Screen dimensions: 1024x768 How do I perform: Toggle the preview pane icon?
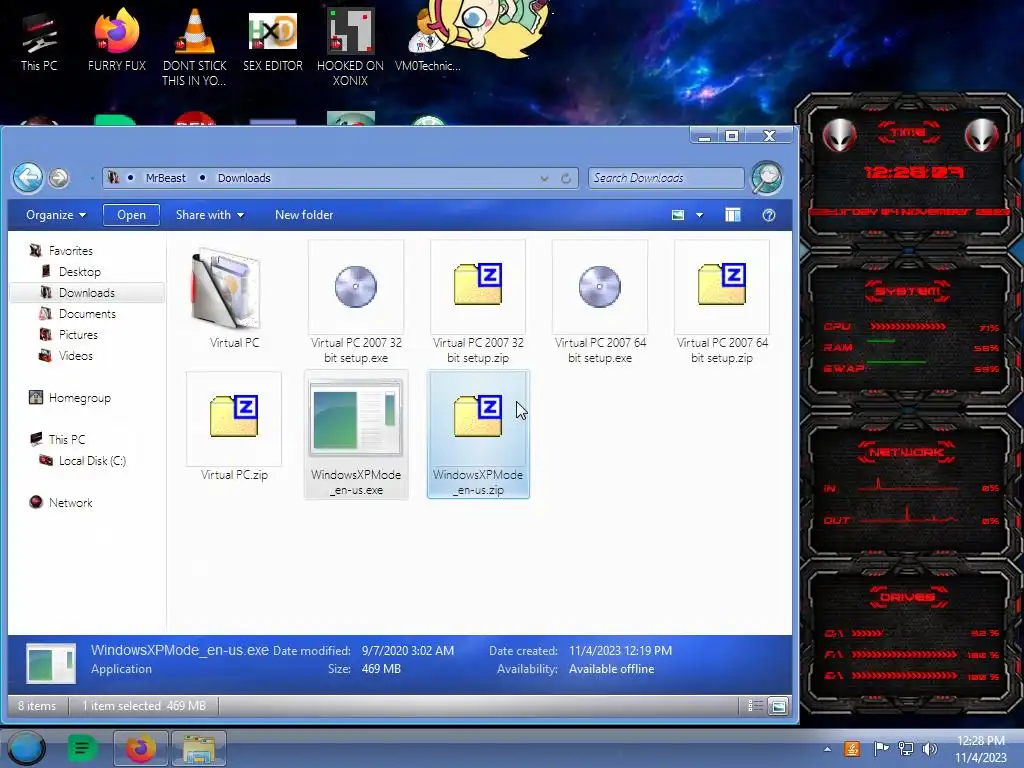click(733, 215)
